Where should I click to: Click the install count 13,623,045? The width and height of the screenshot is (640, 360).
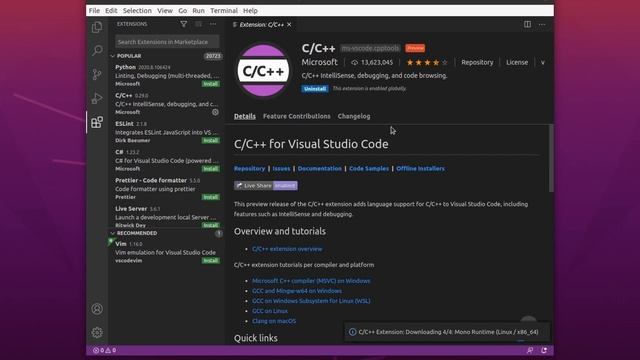(x=372, y=62)
